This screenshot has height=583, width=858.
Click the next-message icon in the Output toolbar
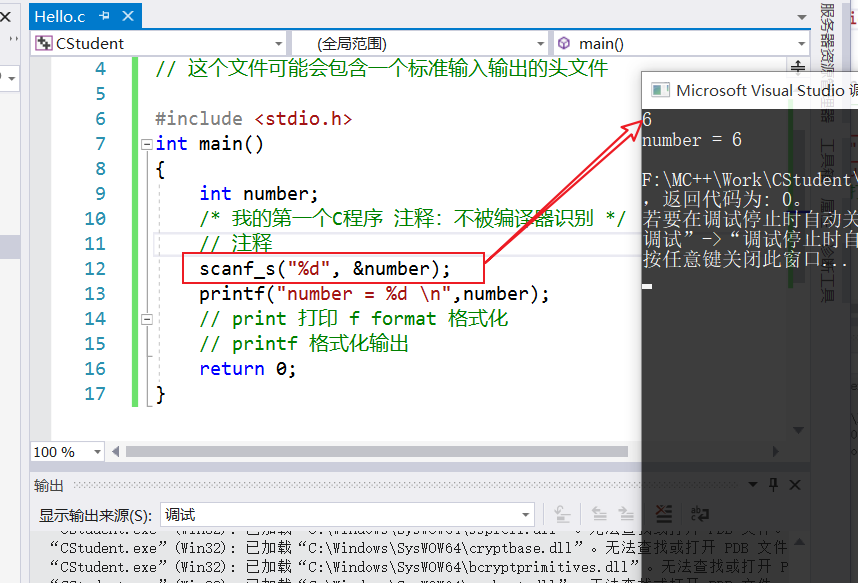click(x=624, y=512)
